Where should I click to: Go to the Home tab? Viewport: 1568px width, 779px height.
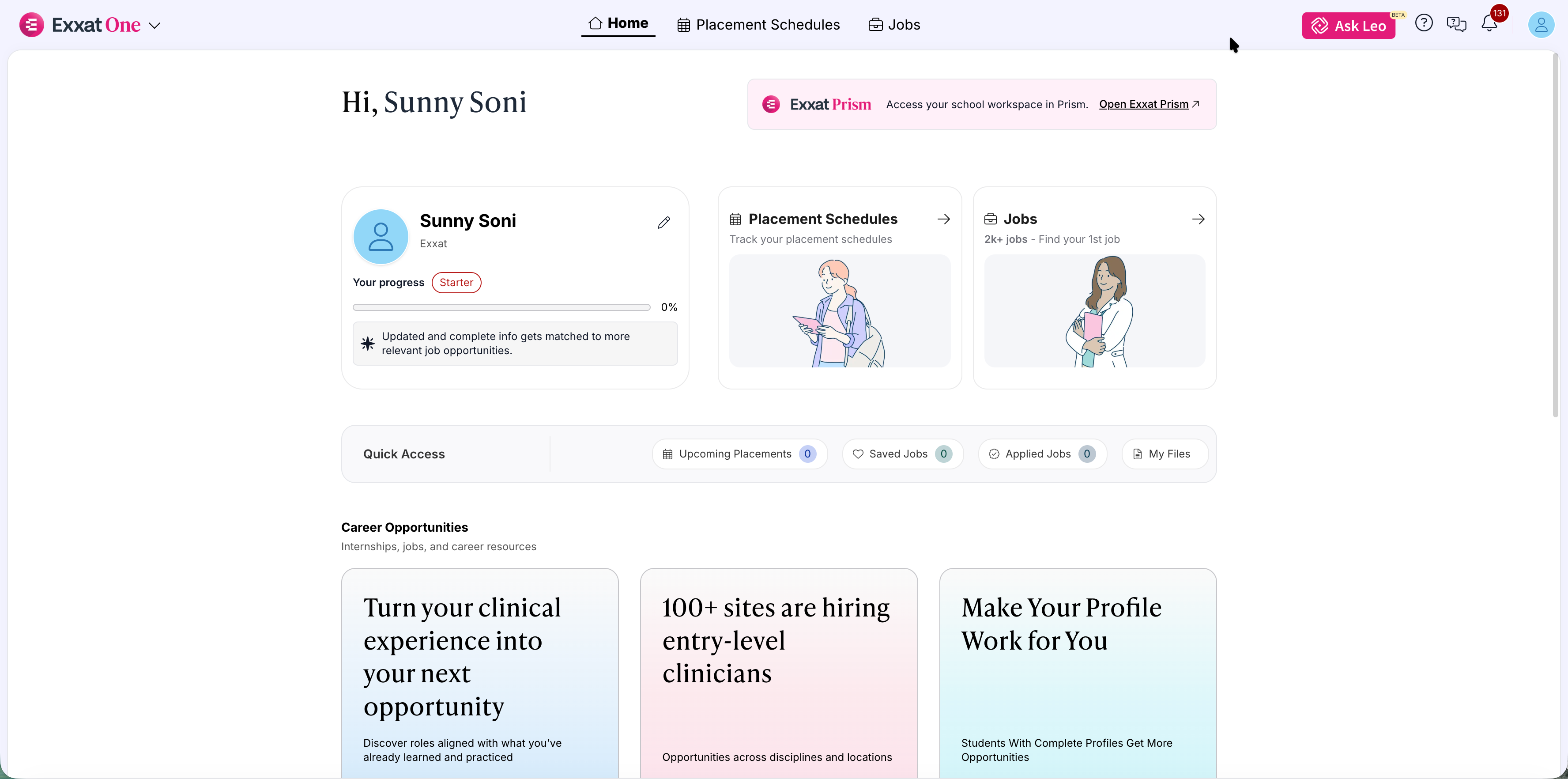[618, 24]
